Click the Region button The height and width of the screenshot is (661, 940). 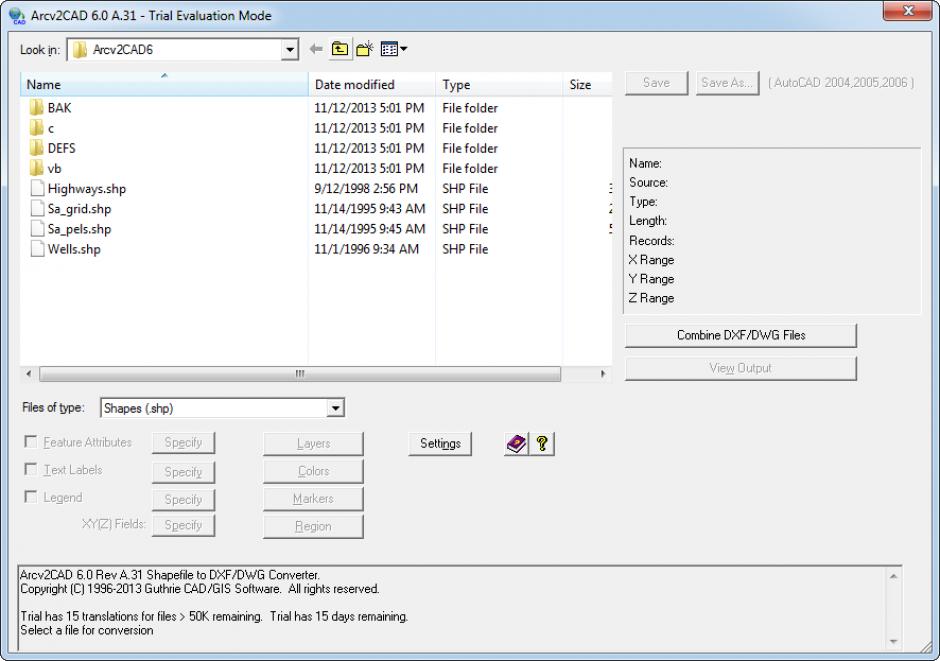(x=313, y=526)
